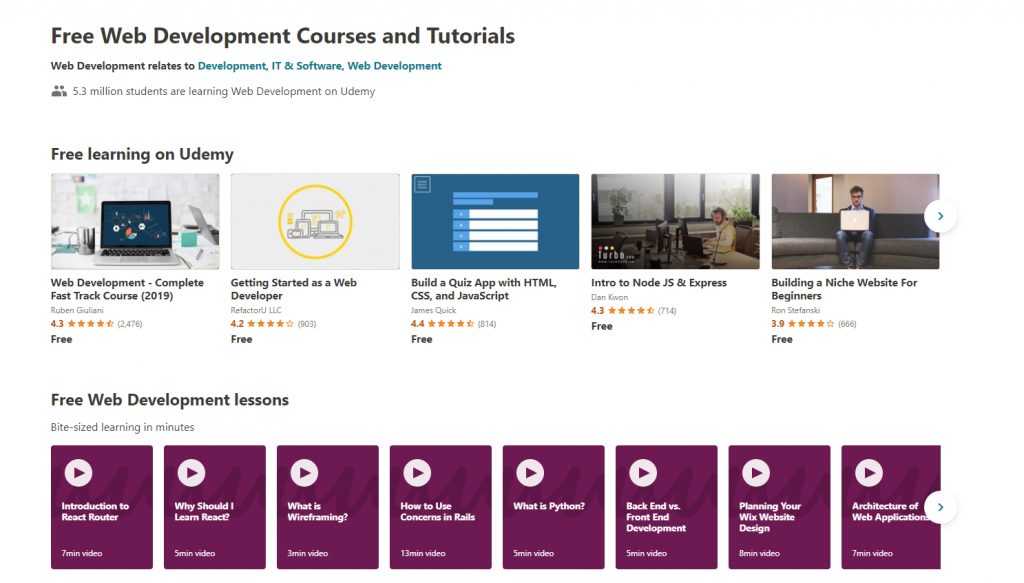Click Bite-sized learning in minutes subtitle
The height and width of the screenshot is (583, 1024).
123,427
